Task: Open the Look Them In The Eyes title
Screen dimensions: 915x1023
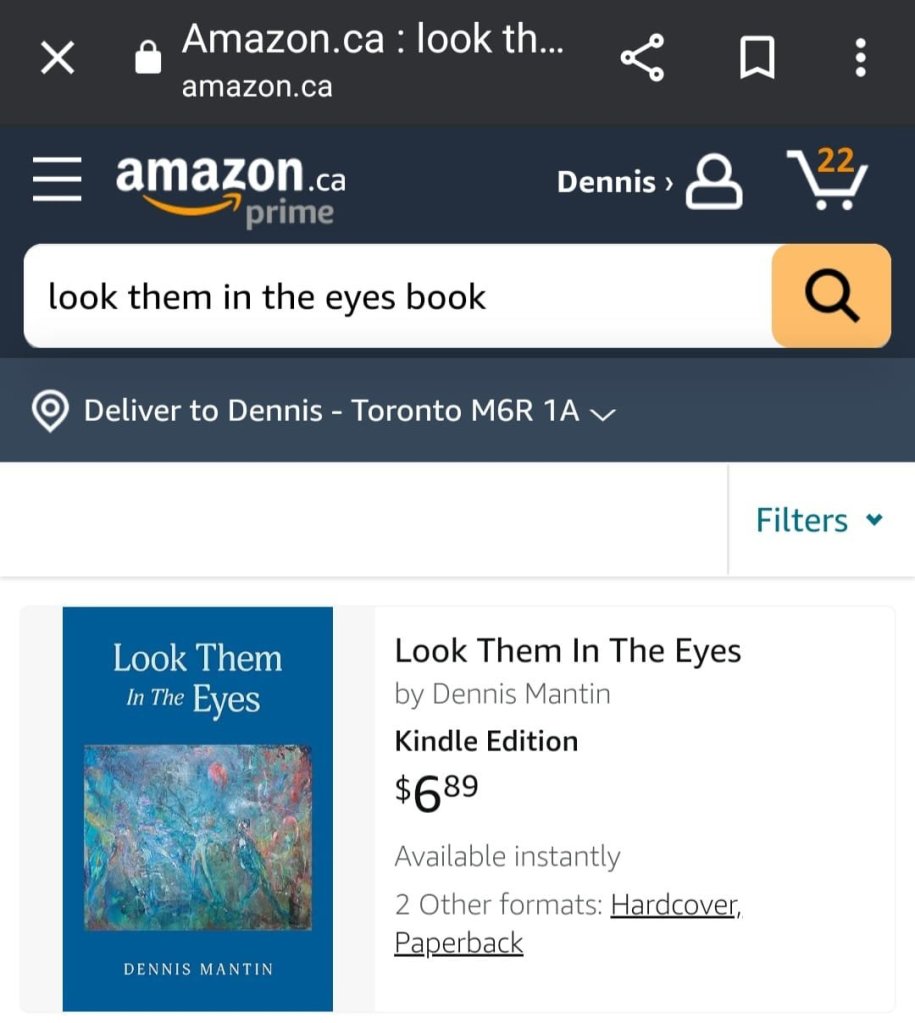Action: point(568,651)
